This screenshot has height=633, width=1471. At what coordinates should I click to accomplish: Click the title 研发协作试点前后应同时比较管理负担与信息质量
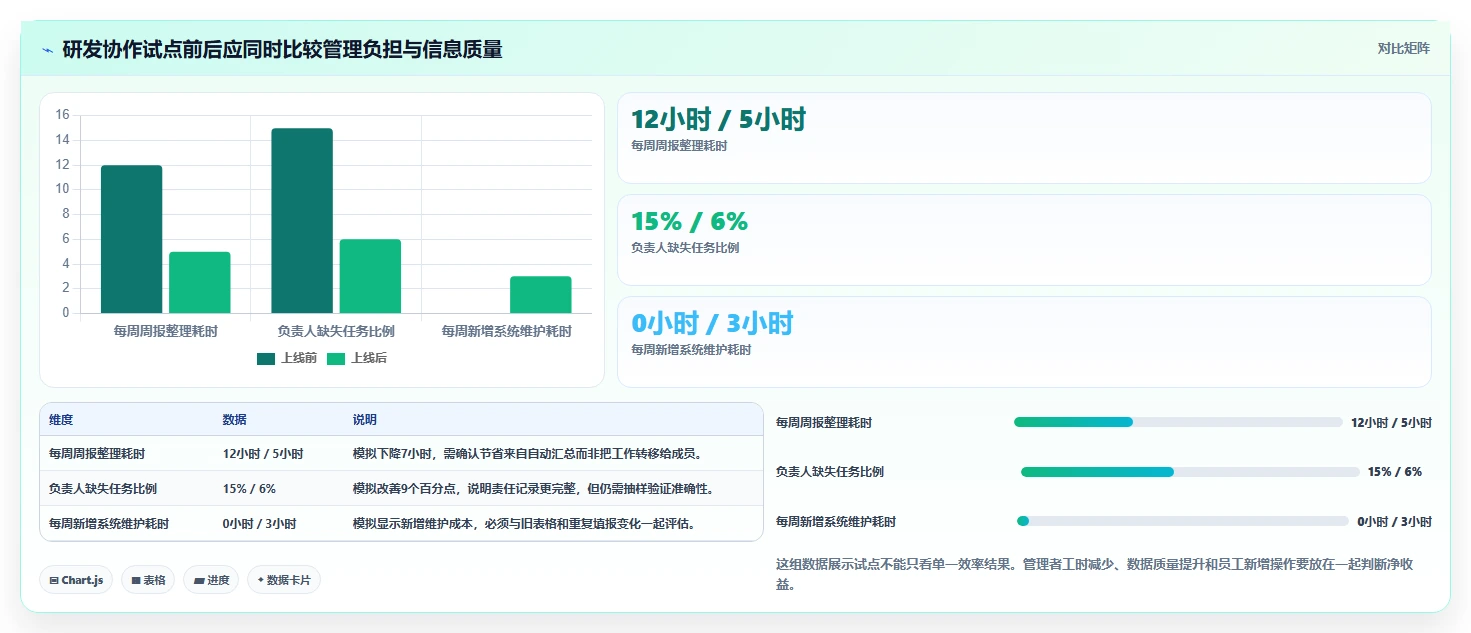point(282,49)
